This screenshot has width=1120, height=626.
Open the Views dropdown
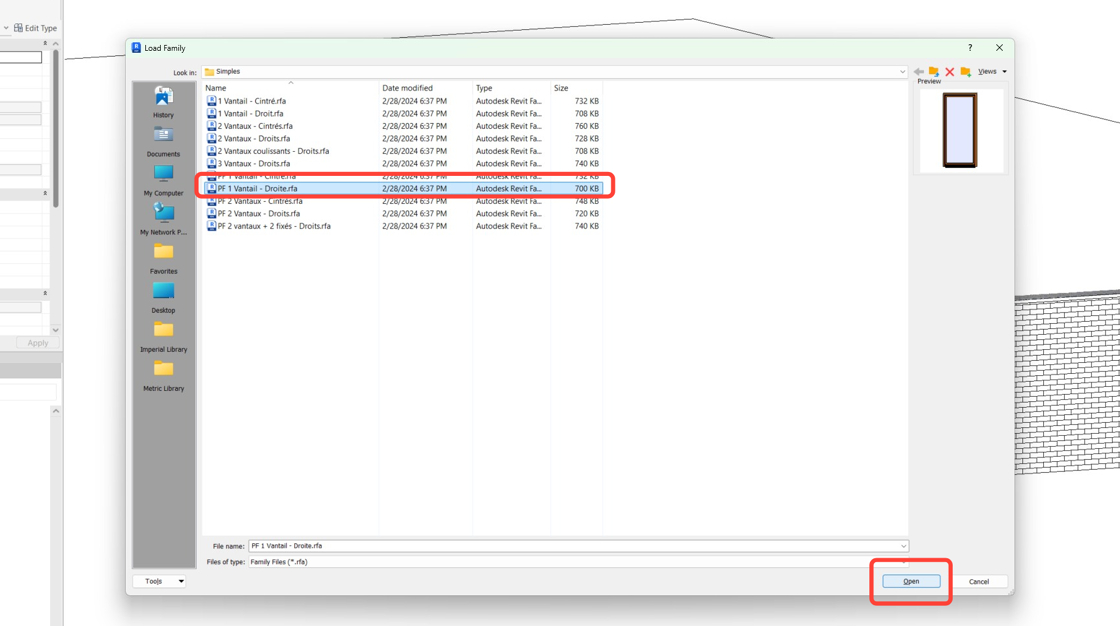[x=990, y=71]
